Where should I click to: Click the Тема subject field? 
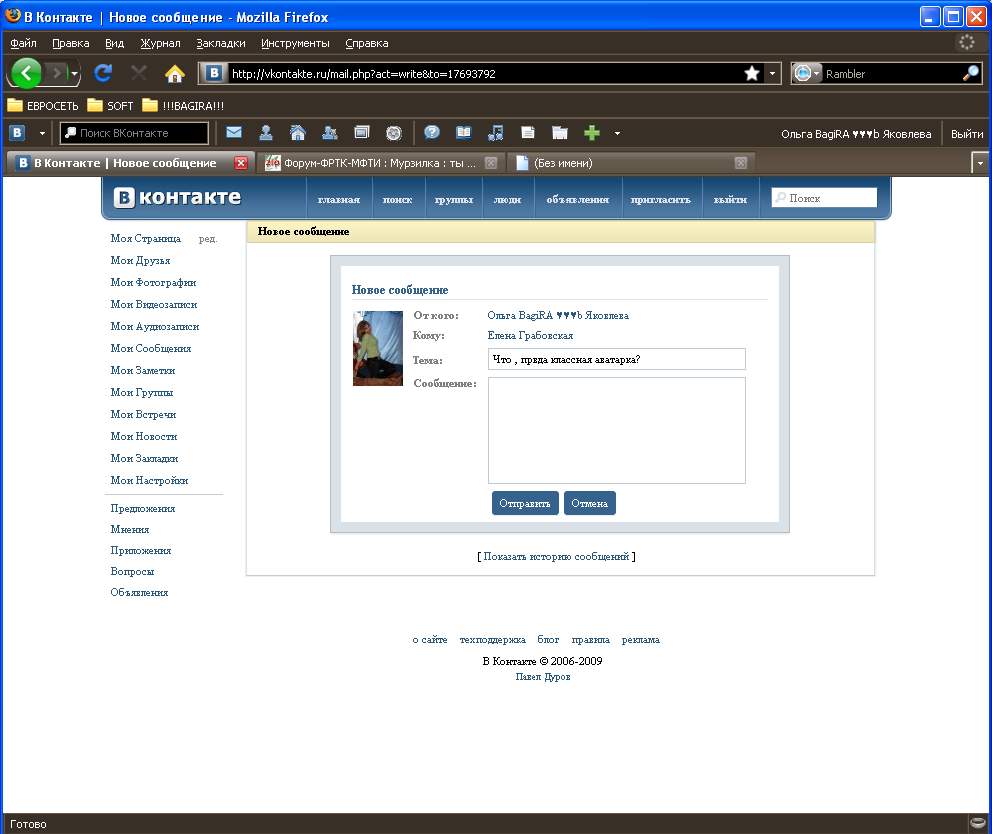coord(617,359)
